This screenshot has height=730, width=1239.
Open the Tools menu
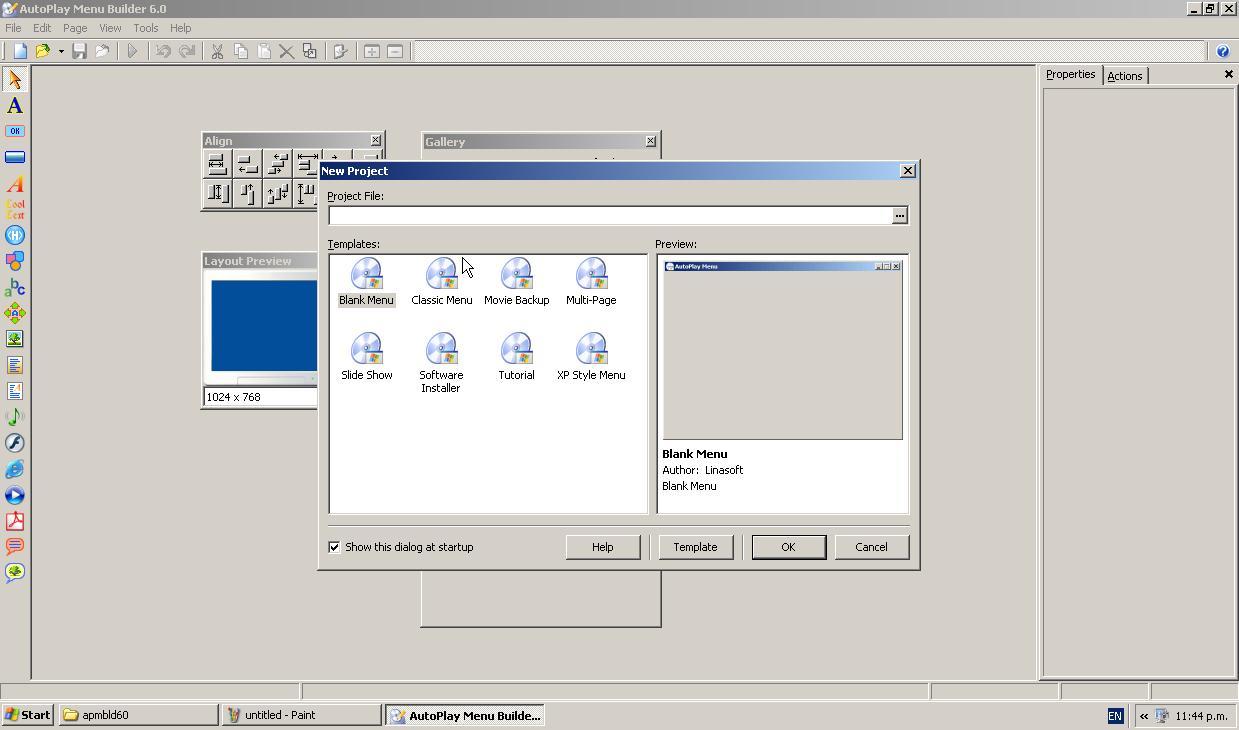pos(145,28)
